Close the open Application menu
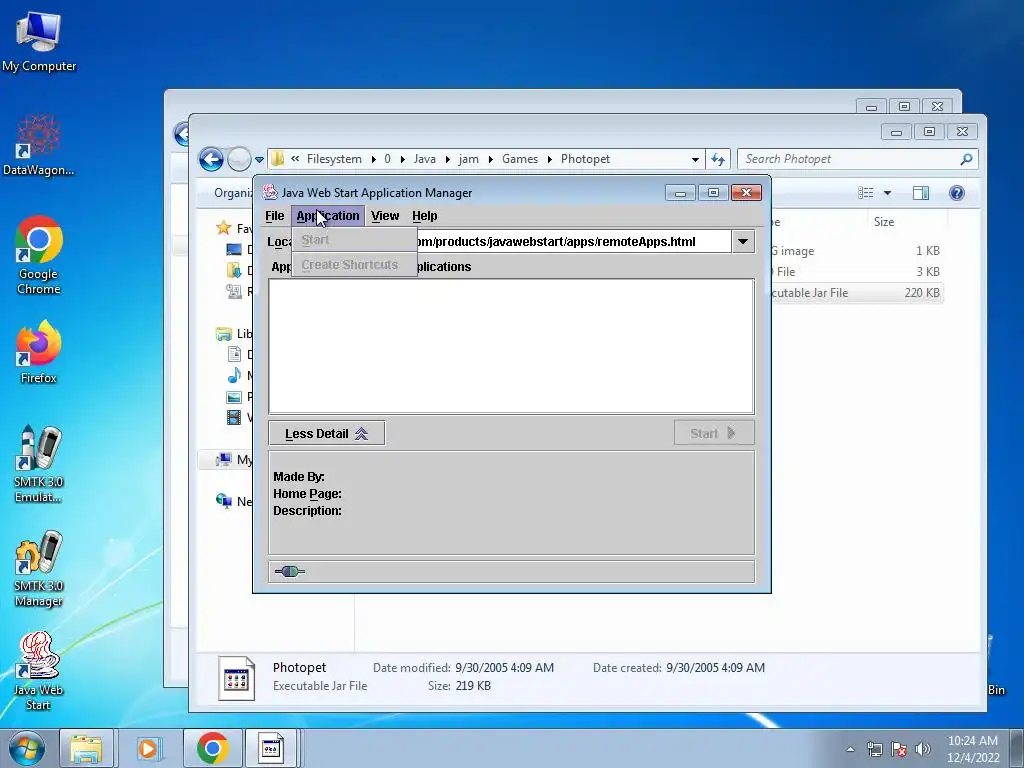This screenshot has height=768, width=1024. coord(328,216)
